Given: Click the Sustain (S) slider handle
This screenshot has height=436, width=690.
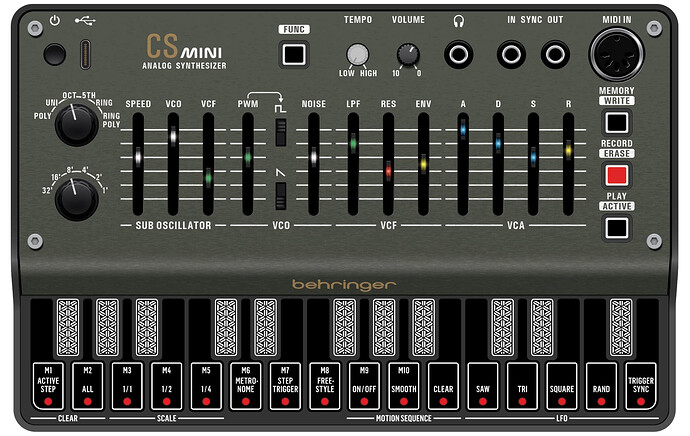Looking at the screenshot, I should click(x=533, y=157).
